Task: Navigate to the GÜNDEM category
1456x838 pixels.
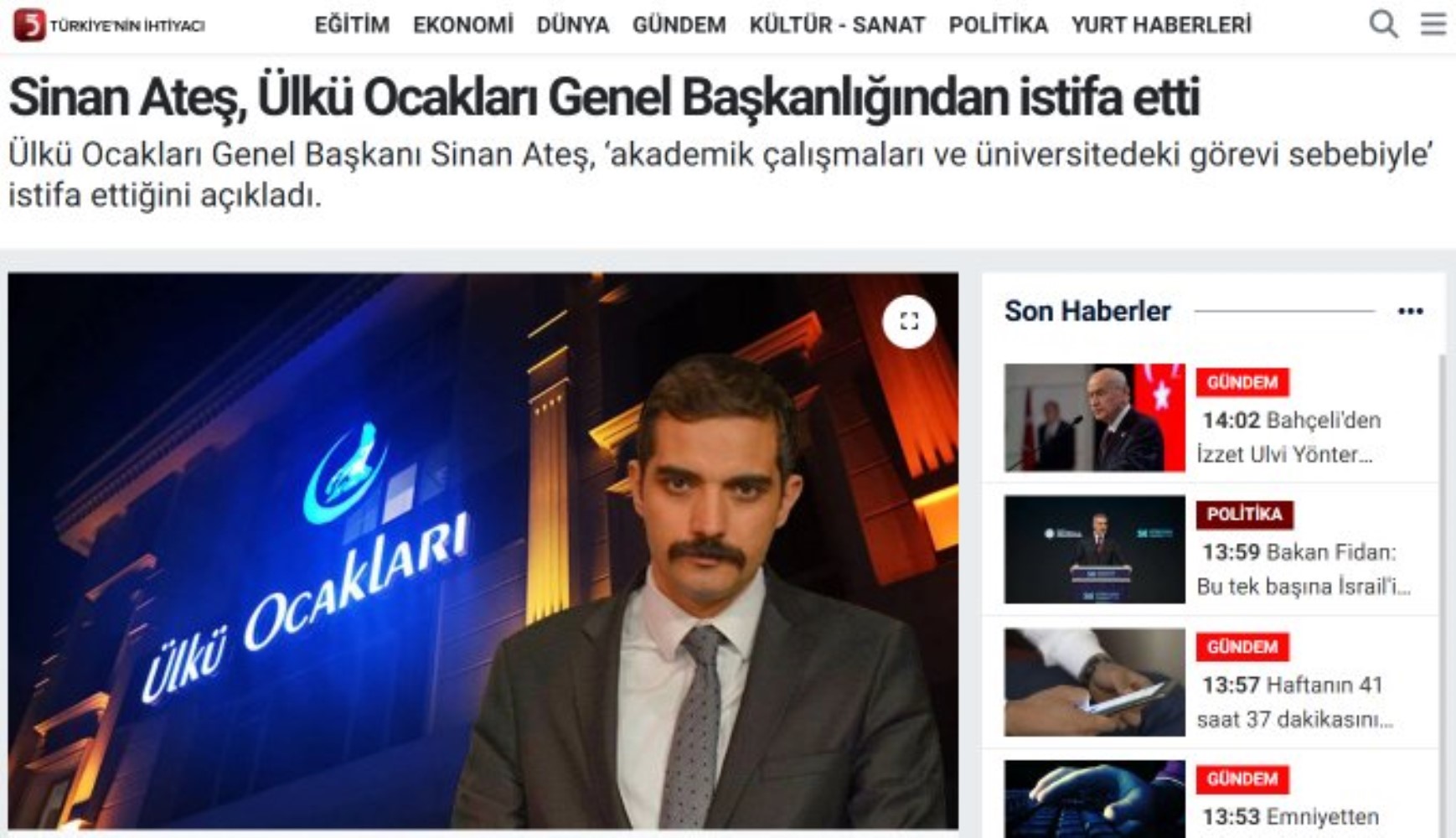Action: coord(679,25)
